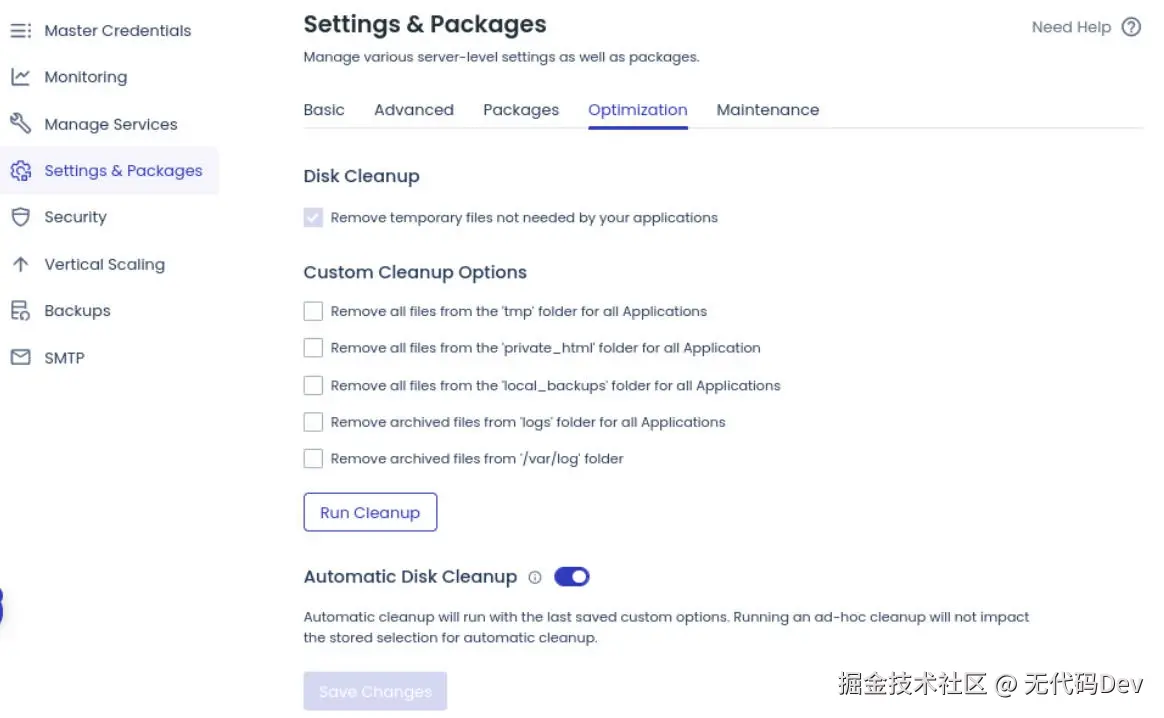Click the SMTP envelope icon

pyautogui.click(x=21, y=357)
